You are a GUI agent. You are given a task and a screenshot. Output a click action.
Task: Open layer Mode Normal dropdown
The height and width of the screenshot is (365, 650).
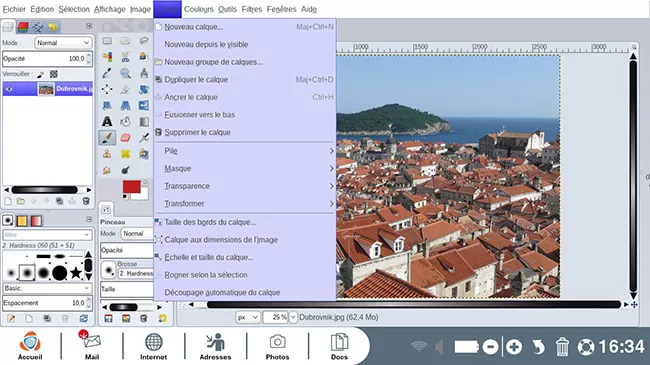click(63, 43)
